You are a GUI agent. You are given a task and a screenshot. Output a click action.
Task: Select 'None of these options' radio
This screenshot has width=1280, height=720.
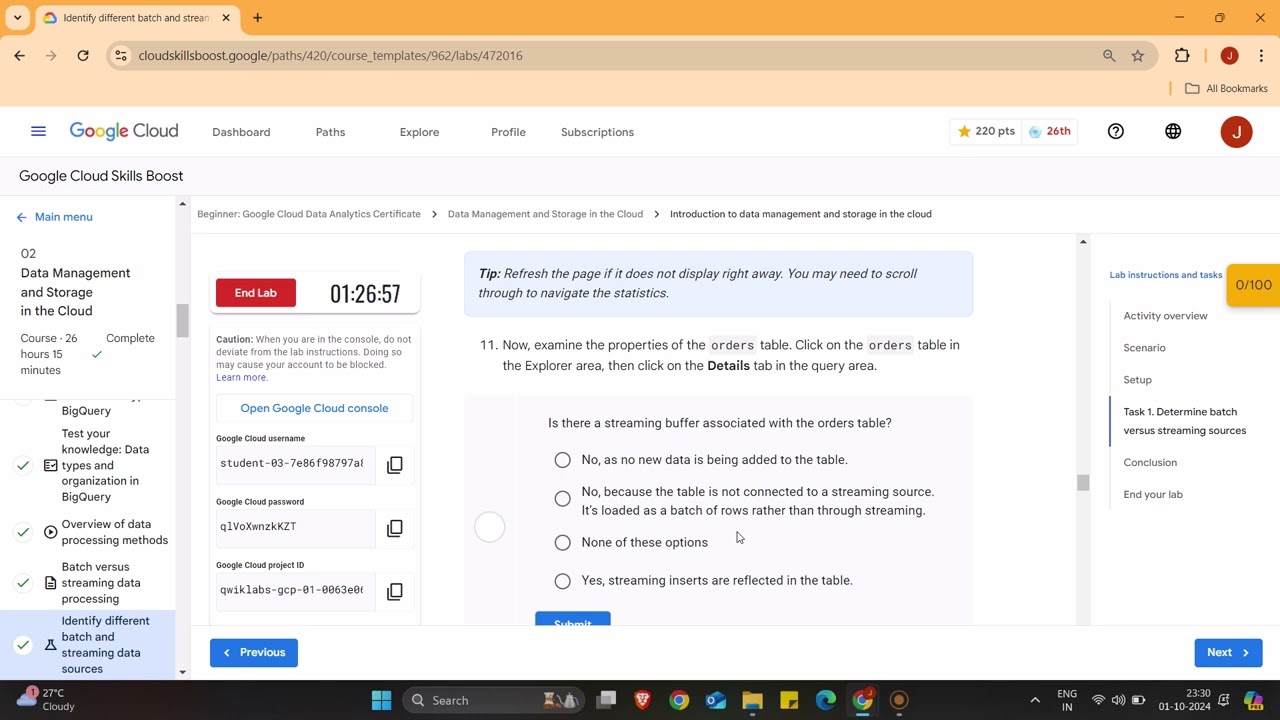[562, 542]
